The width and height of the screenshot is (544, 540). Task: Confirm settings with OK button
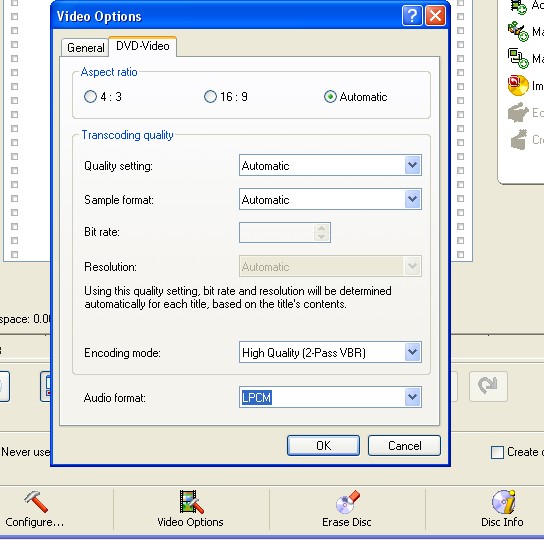(x=323, y=446)
